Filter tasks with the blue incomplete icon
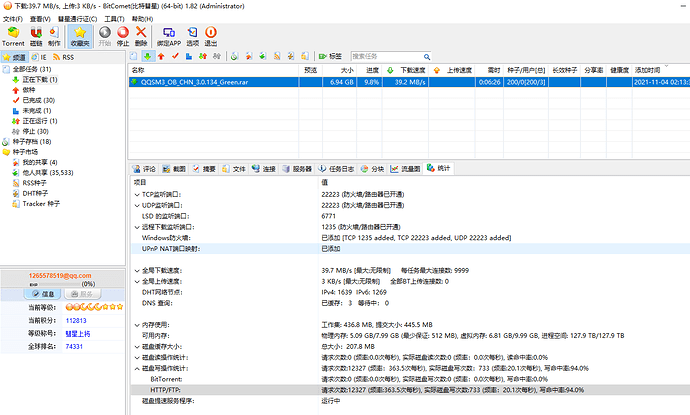 point(189,56)
